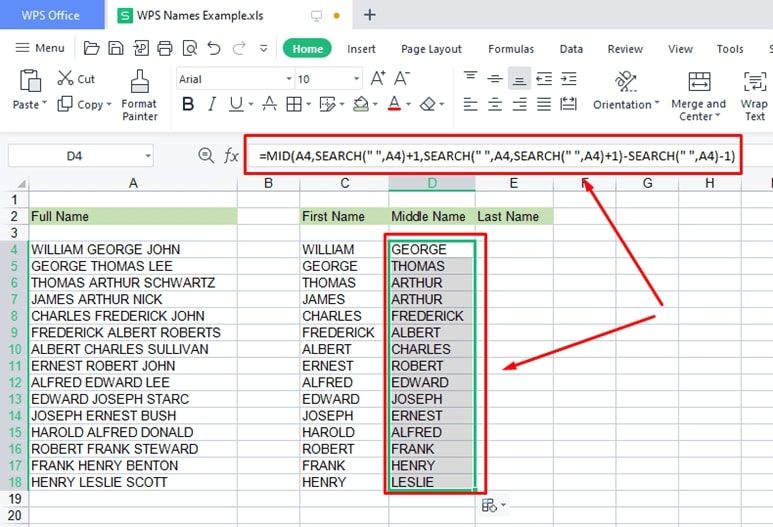The image size is (773, 527).
Task: Open the View tab
Action: (x=680, y=49)
